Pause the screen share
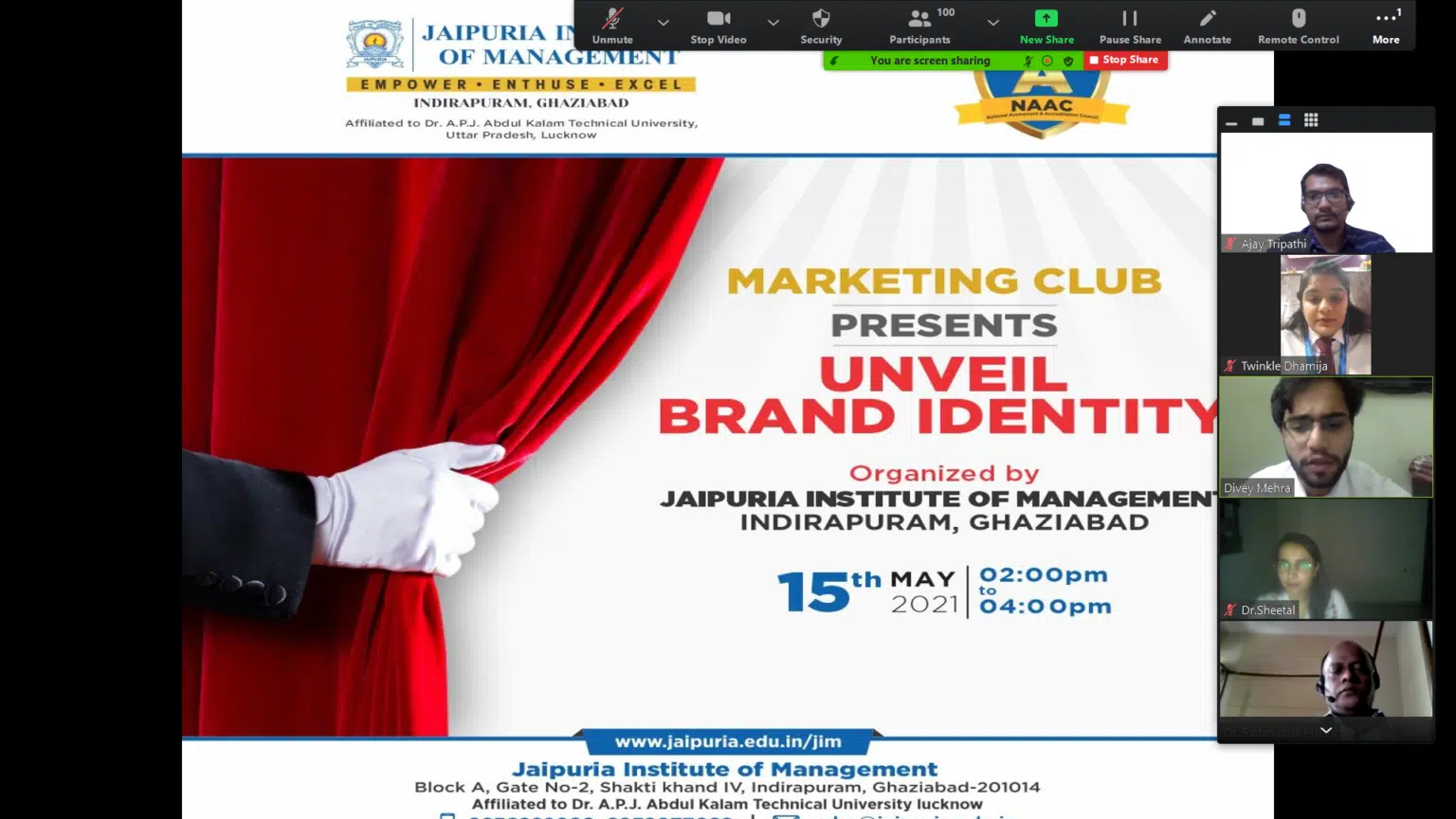Viewport: 1456px width, 819px height. [1130, 26]
